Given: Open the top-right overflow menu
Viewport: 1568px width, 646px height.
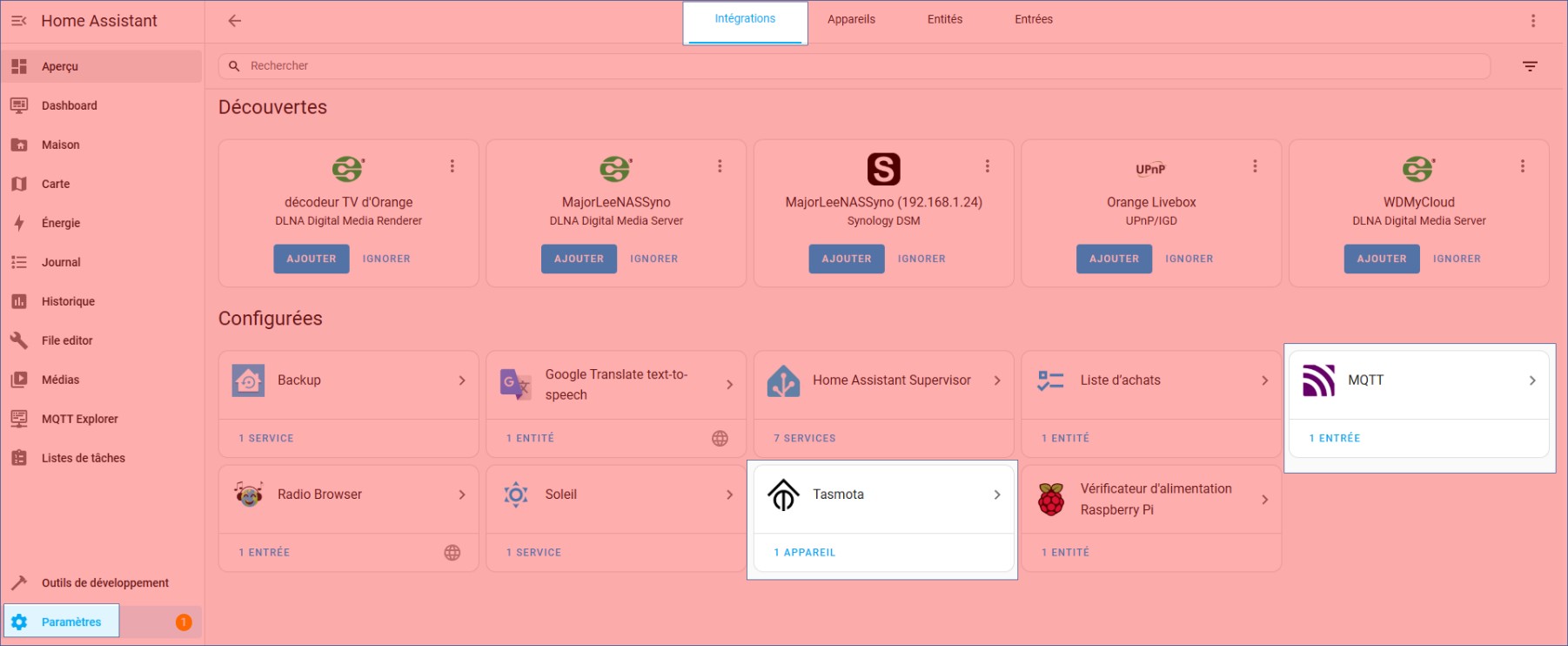Looking at the screenshot, I should click(1533, 21).
